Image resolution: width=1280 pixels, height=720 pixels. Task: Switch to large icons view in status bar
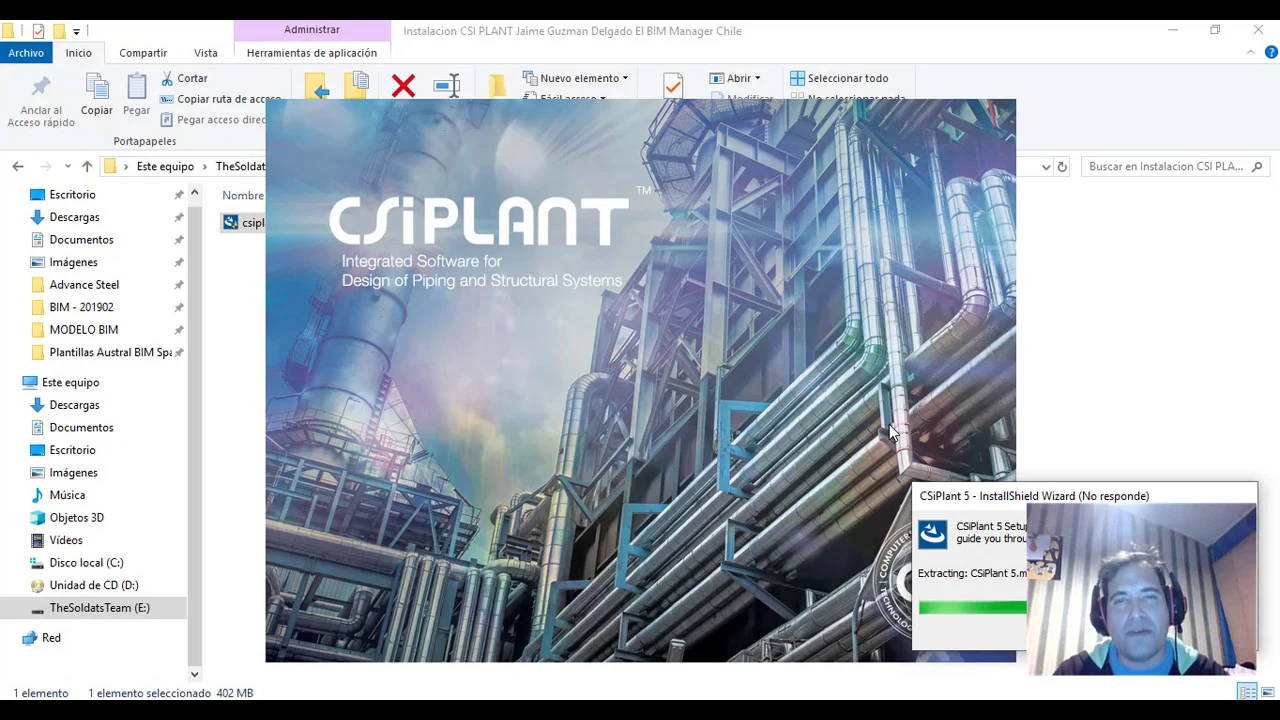(1268, 692)
